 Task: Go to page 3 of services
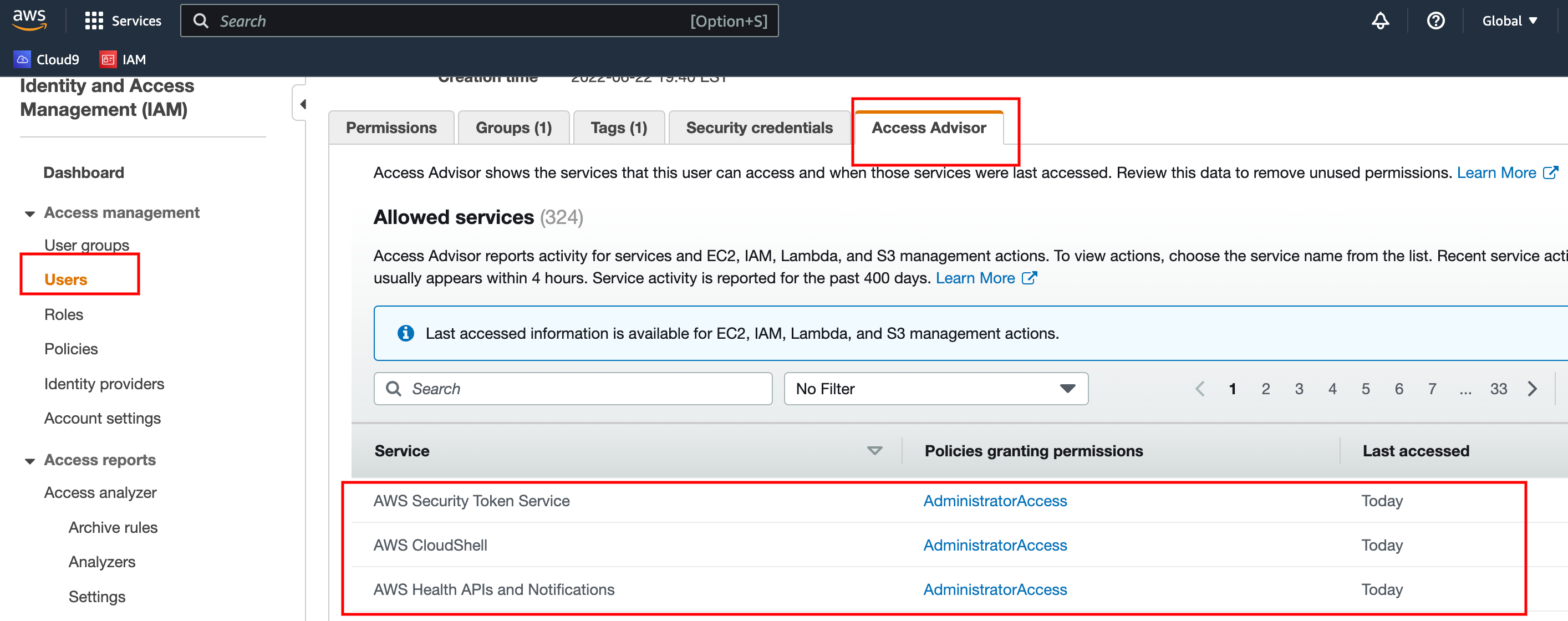(1299, 389)
